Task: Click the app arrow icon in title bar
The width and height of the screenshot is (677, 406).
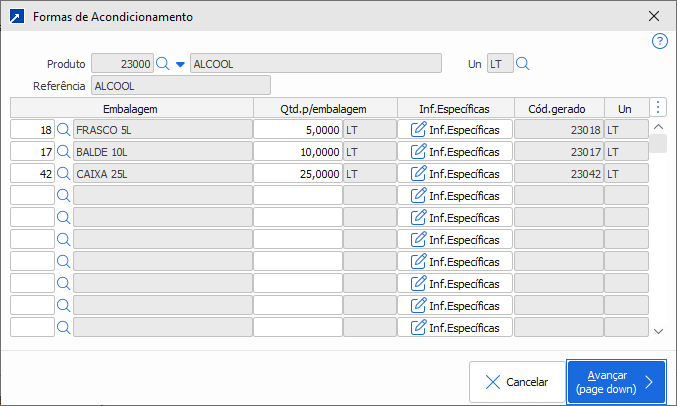Action: click(16, 17)
